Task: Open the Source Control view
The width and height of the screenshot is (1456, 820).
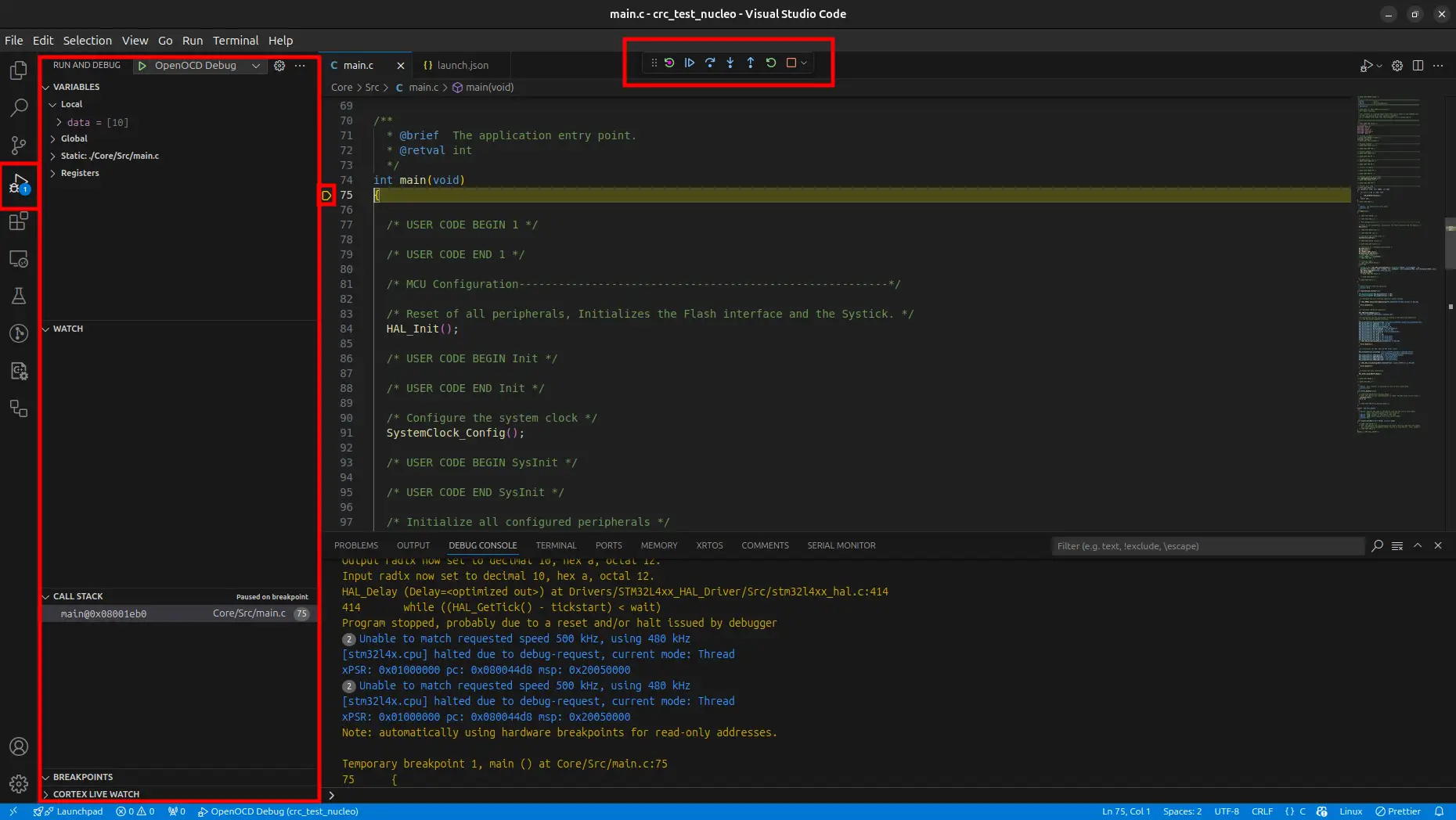Action: 19,145
